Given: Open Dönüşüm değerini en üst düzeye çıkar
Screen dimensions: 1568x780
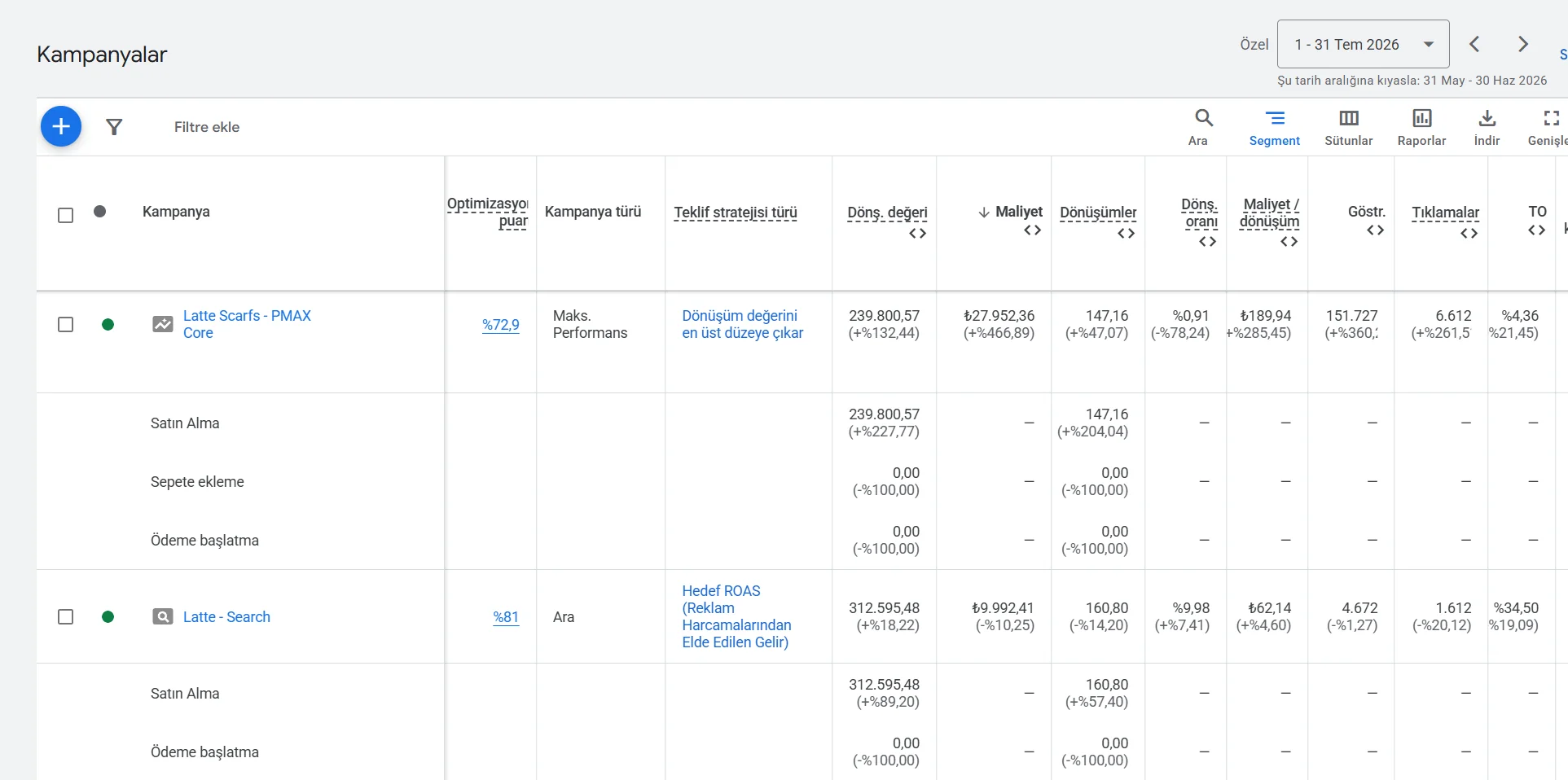Looking at the screenshot, I should point(742,324).
